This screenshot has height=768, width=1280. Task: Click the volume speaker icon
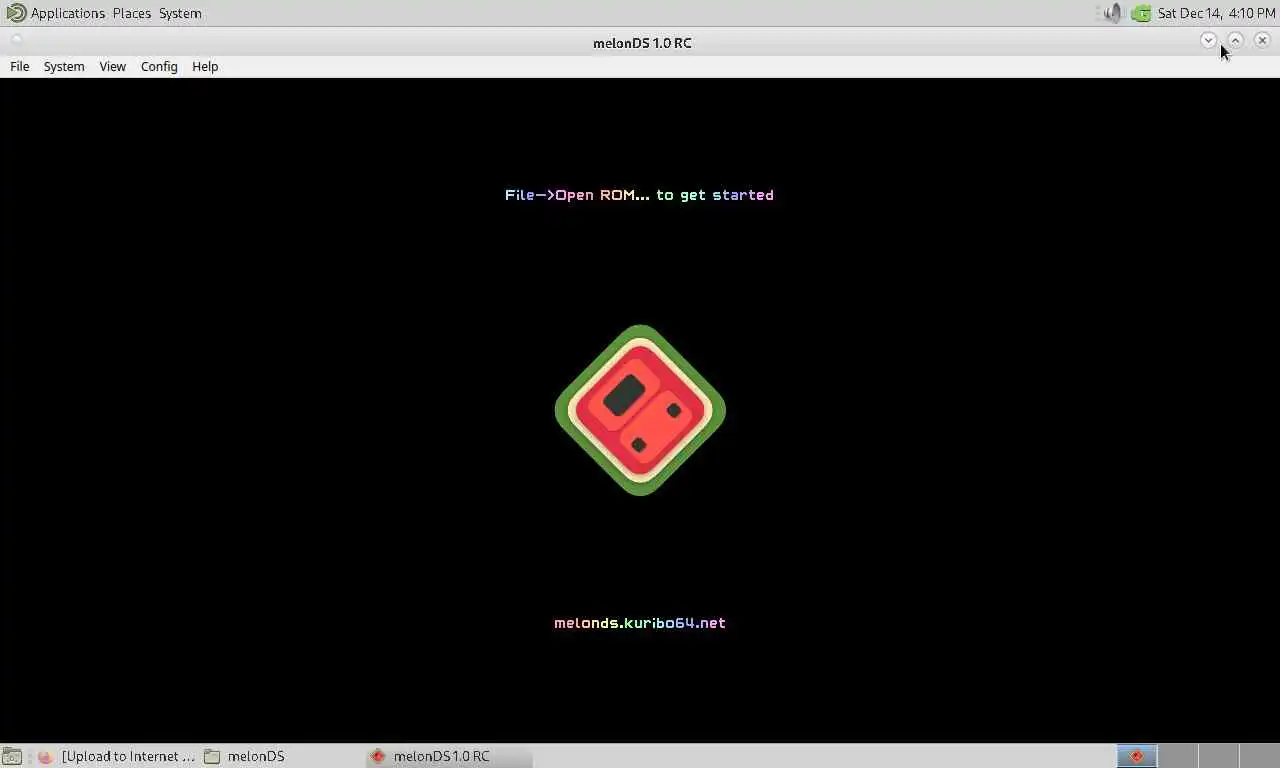(1112, 13)
